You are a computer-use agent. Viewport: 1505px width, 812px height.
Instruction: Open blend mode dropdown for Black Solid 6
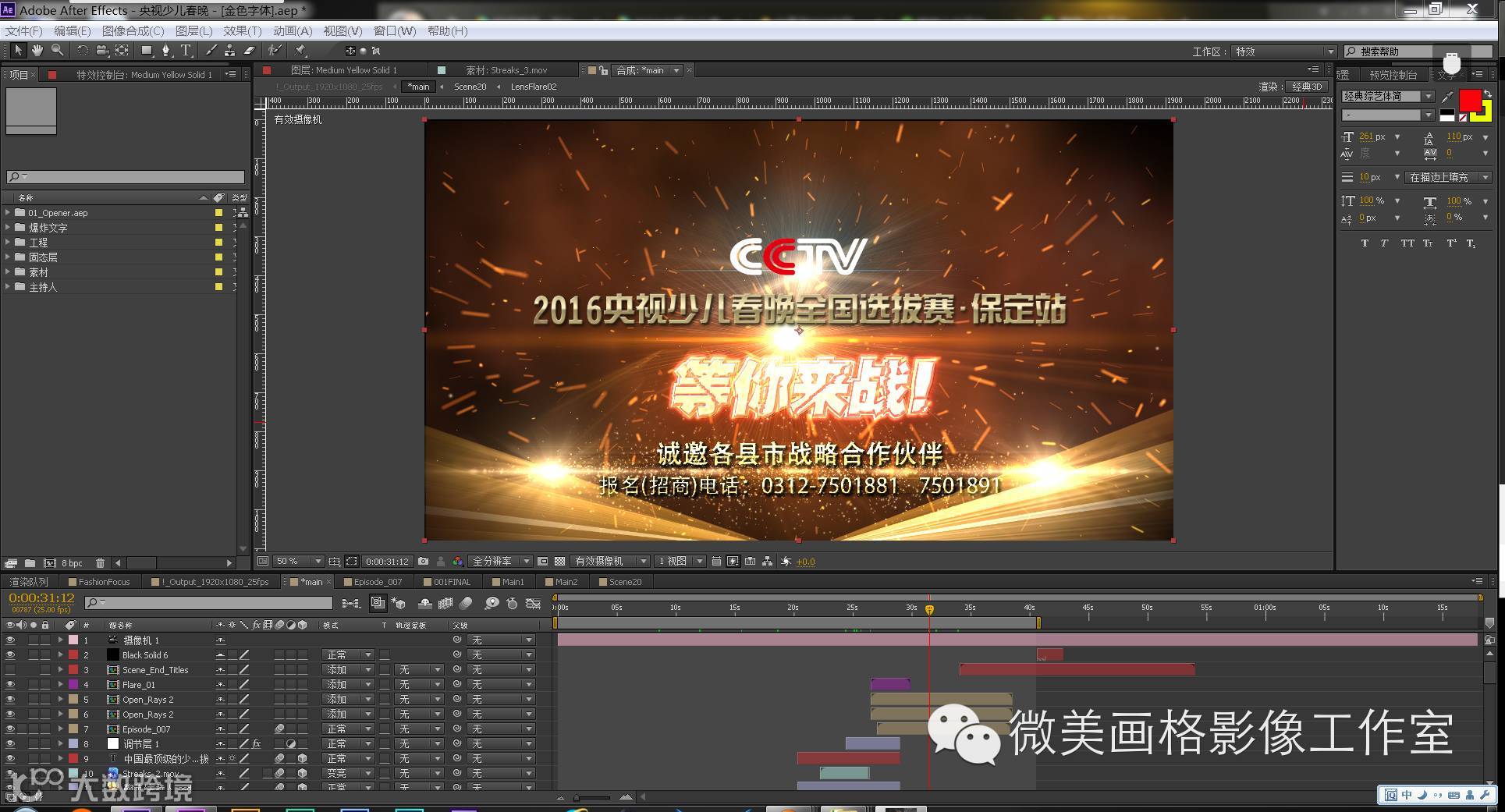click(x=348, y=654)
